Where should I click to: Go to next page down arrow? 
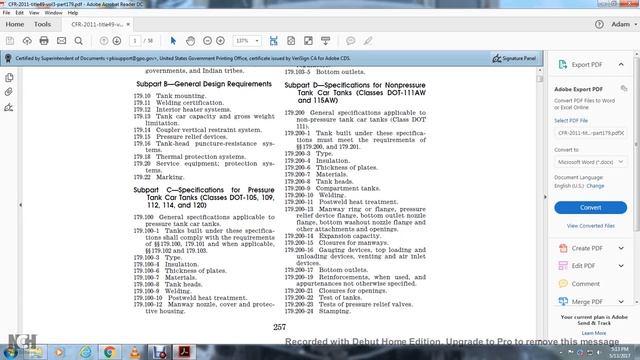click(117, 41)
